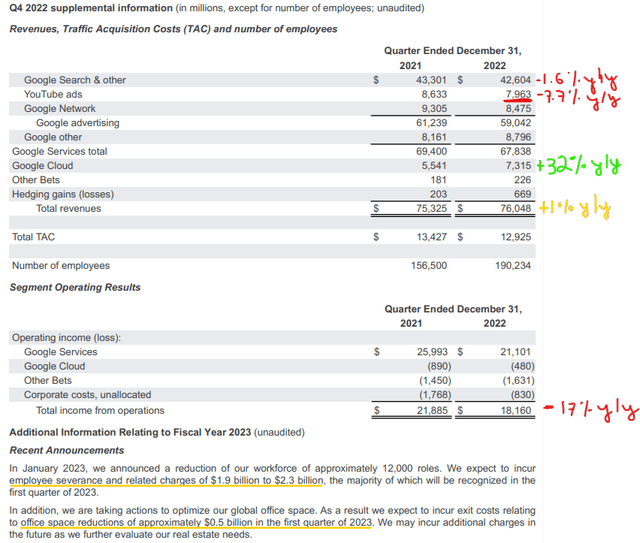Select the 61,239 Google advertising value
Image resolution: width=640 pixels, height=543 pixels.
[x=431, y=123]
